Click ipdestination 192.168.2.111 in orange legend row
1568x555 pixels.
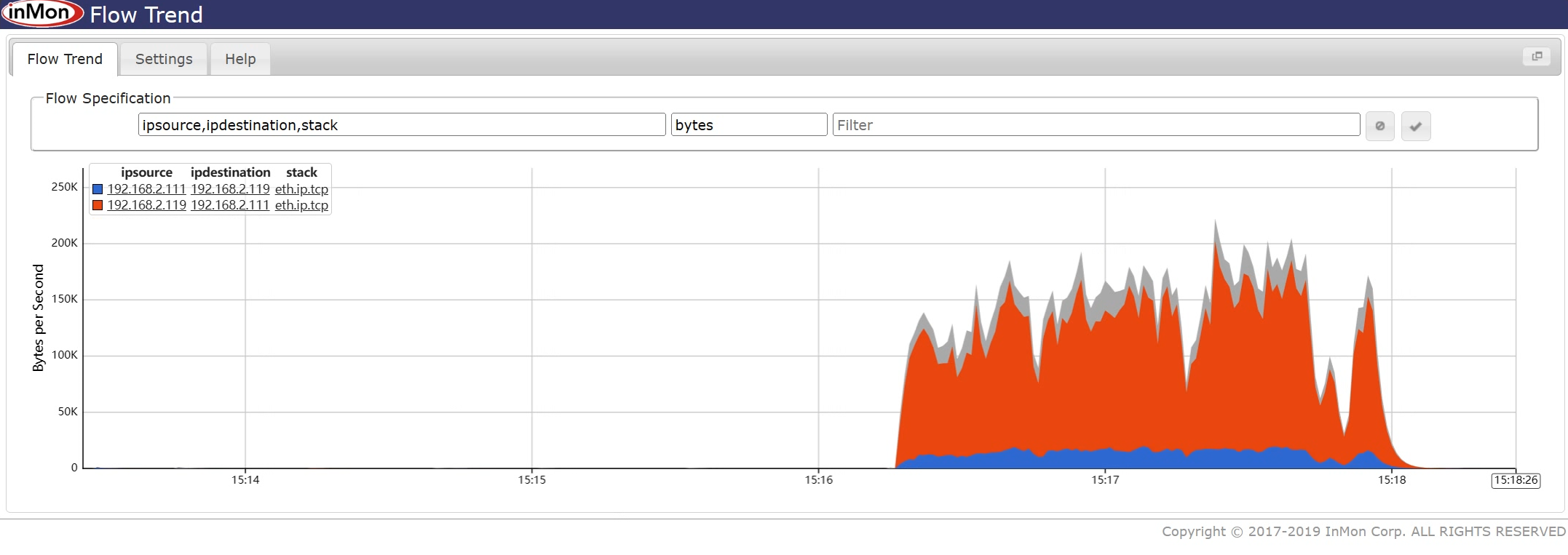[x=230, y=205]
